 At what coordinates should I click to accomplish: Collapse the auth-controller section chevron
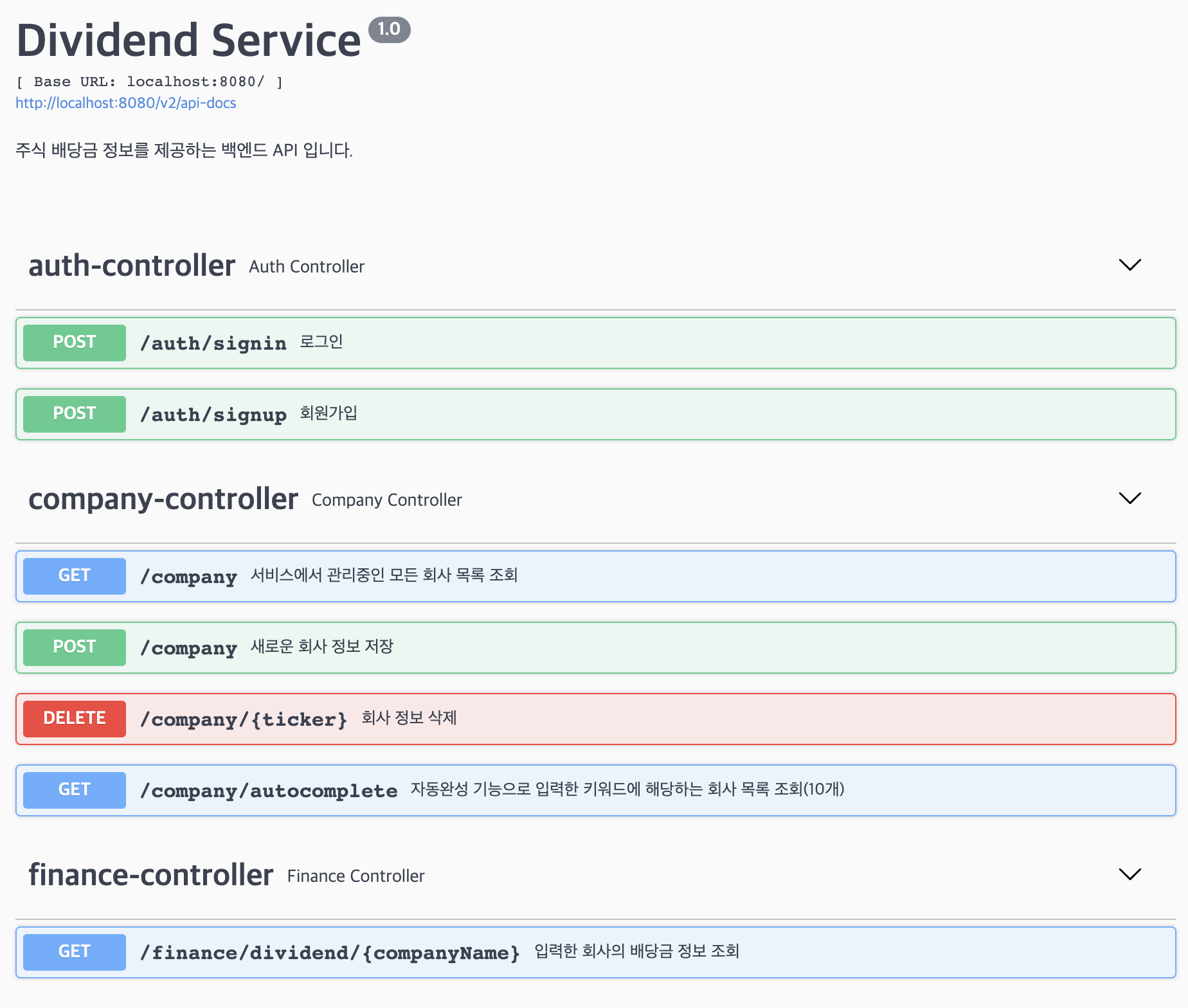coord(1130,265)
